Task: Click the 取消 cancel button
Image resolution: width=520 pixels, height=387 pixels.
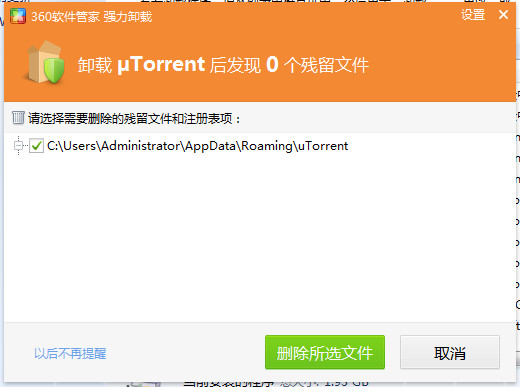Action: [450, 352]
